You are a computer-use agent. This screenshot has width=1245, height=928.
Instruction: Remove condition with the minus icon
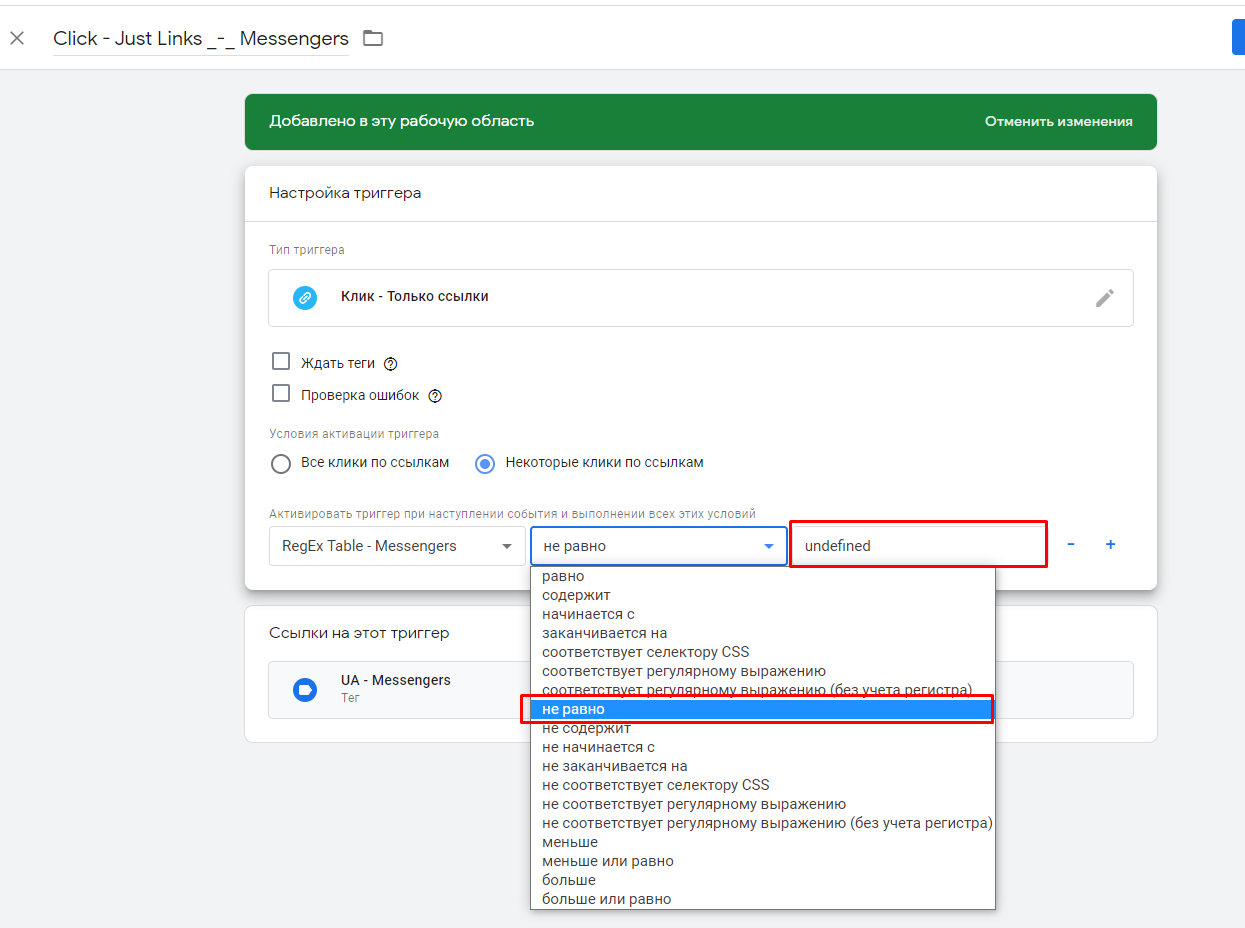1071,545
